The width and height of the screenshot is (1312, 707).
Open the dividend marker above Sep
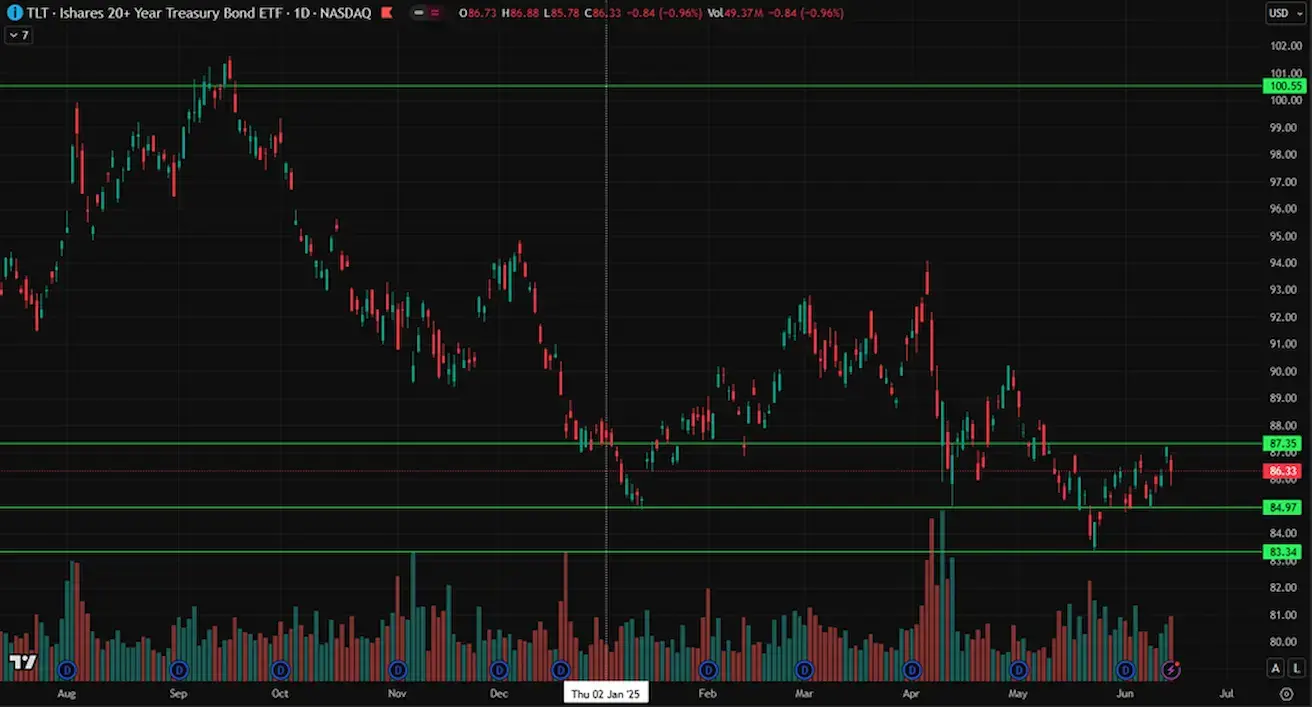coord(179,669)
